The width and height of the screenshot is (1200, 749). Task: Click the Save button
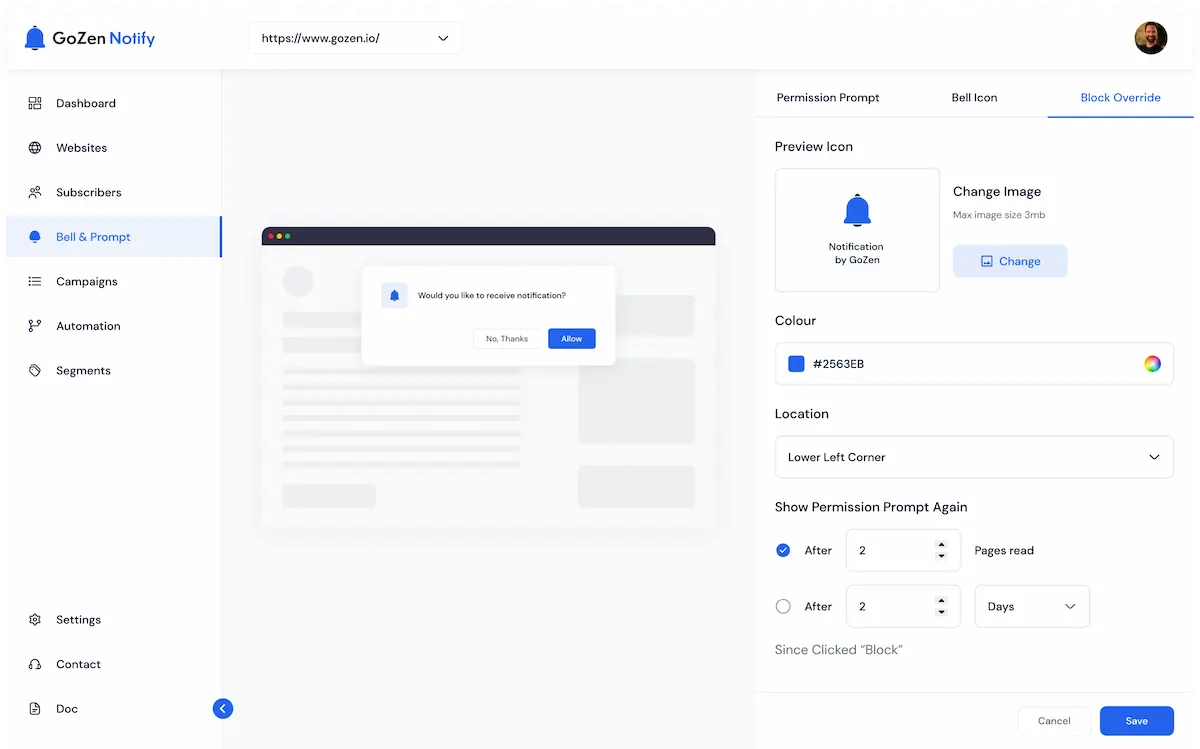coord(1136,721)
